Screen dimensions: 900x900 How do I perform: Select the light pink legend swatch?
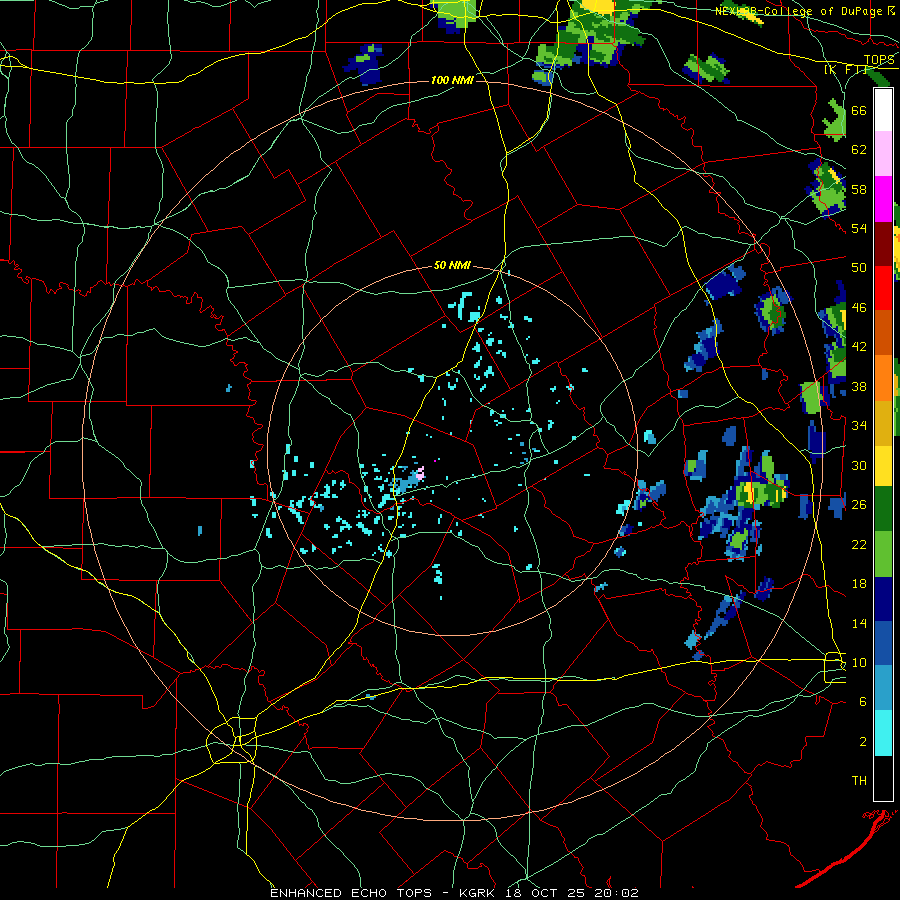(x=883, y=153)
